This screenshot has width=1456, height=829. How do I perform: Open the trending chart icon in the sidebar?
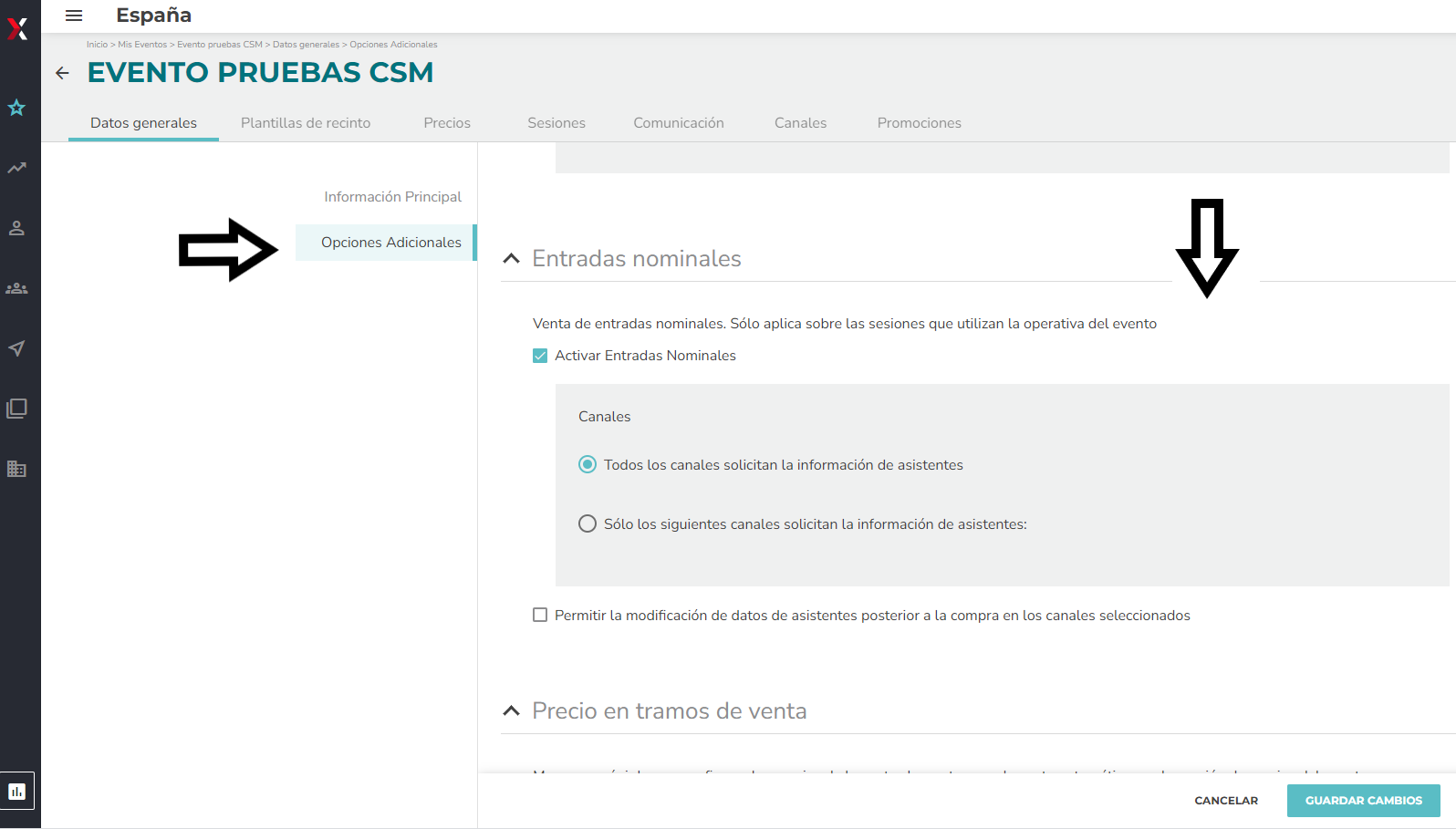click(16, 168)
